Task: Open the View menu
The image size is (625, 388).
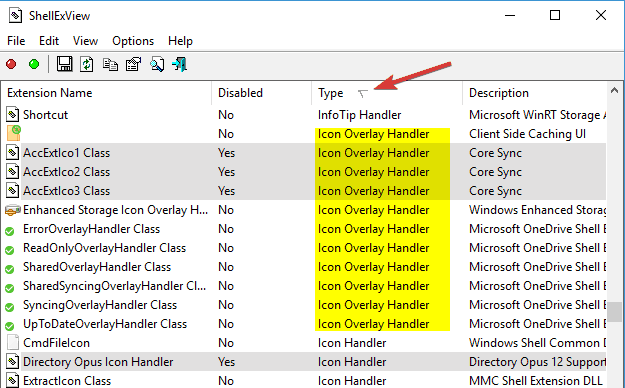Action: (x=85, y=41)
